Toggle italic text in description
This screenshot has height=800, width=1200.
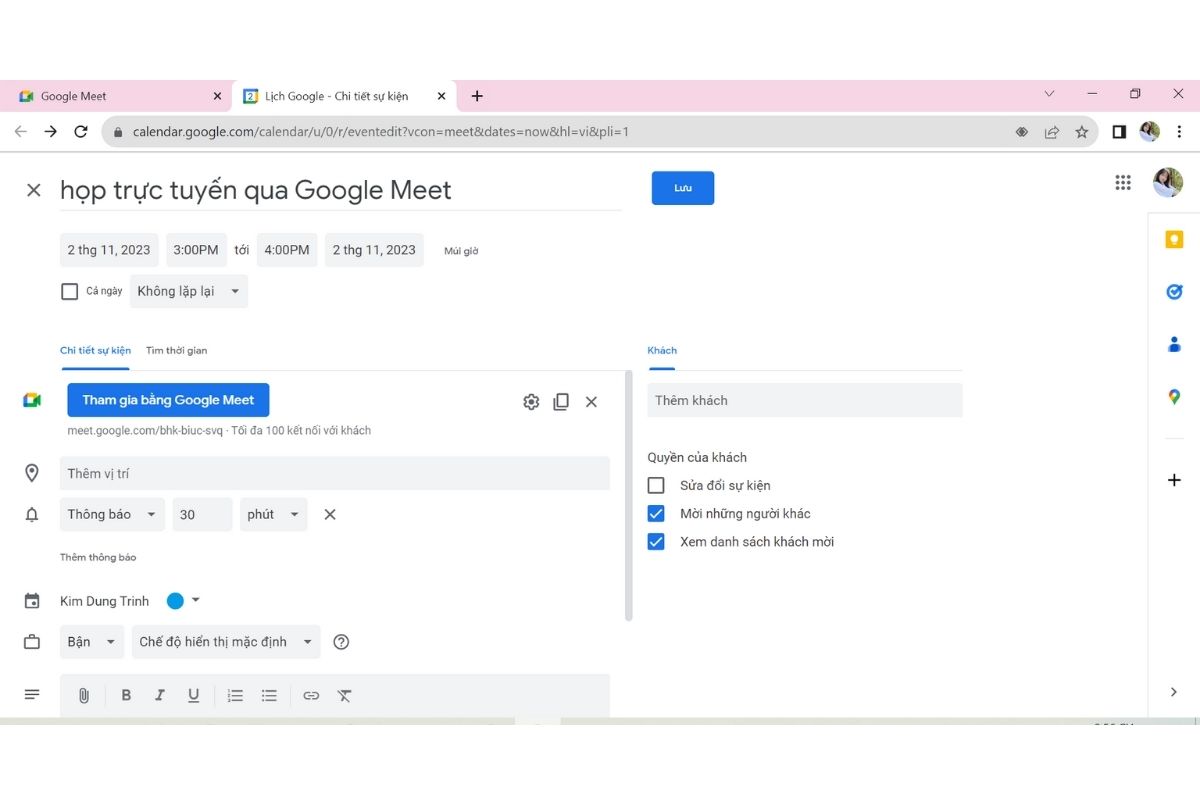coord(159,695)
